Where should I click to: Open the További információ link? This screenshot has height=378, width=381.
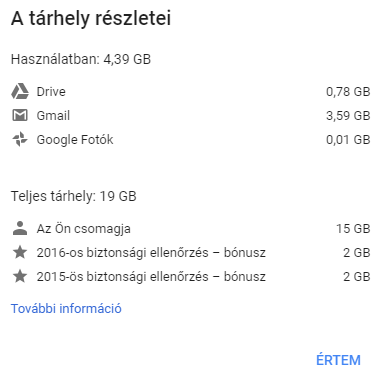(66, 308)
